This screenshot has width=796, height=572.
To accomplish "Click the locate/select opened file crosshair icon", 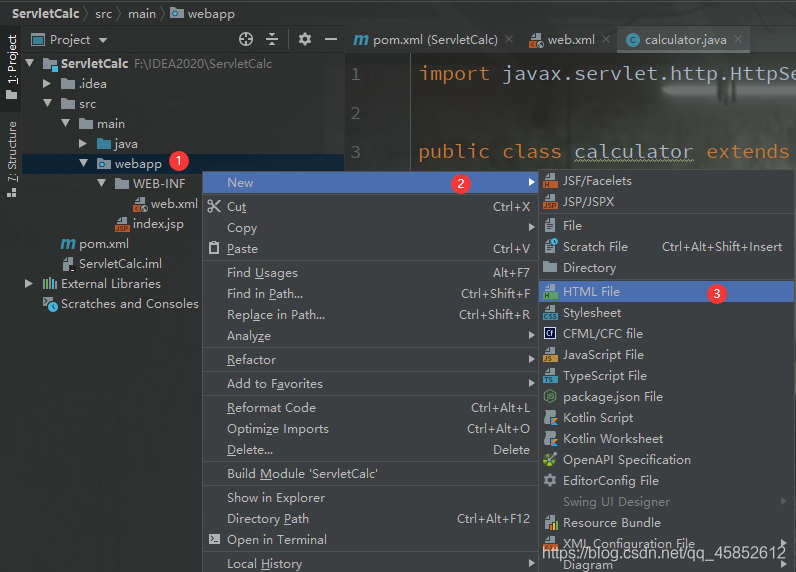I will [x=246, y=39].
